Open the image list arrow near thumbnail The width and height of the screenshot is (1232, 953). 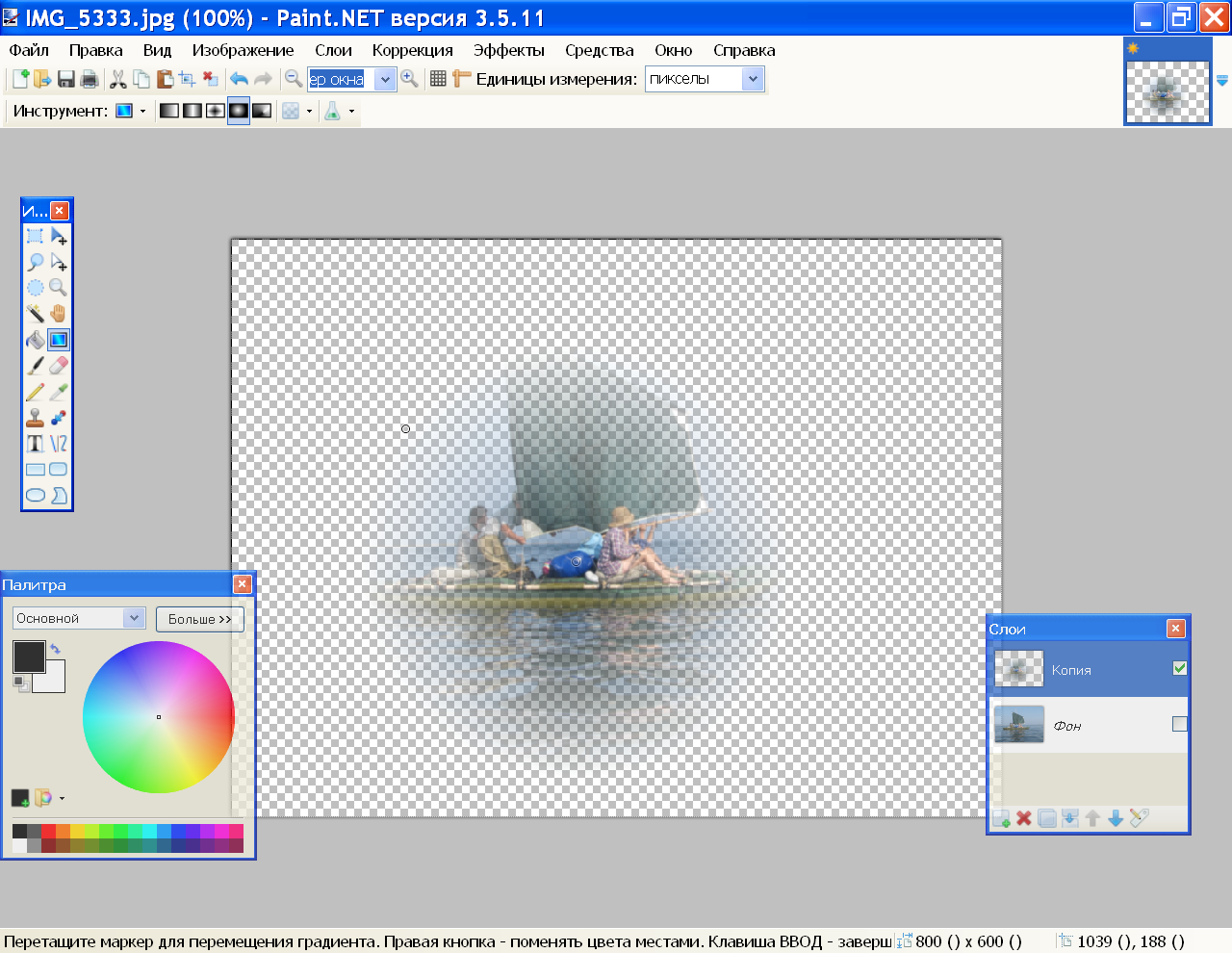tap(1222, 81)
